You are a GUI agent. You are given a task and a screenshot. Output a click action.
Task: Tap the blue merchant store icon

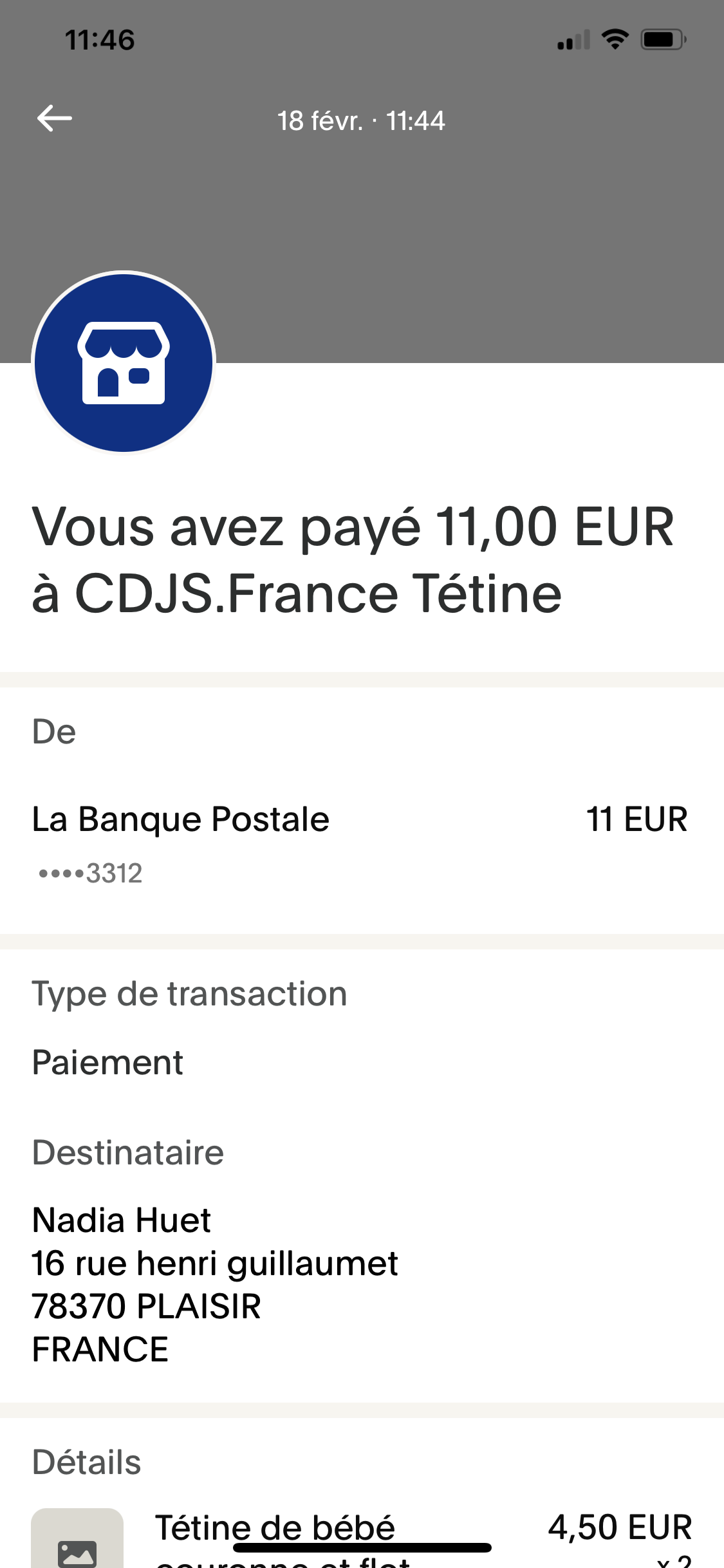pyautogui.click(x=124, y=362)
